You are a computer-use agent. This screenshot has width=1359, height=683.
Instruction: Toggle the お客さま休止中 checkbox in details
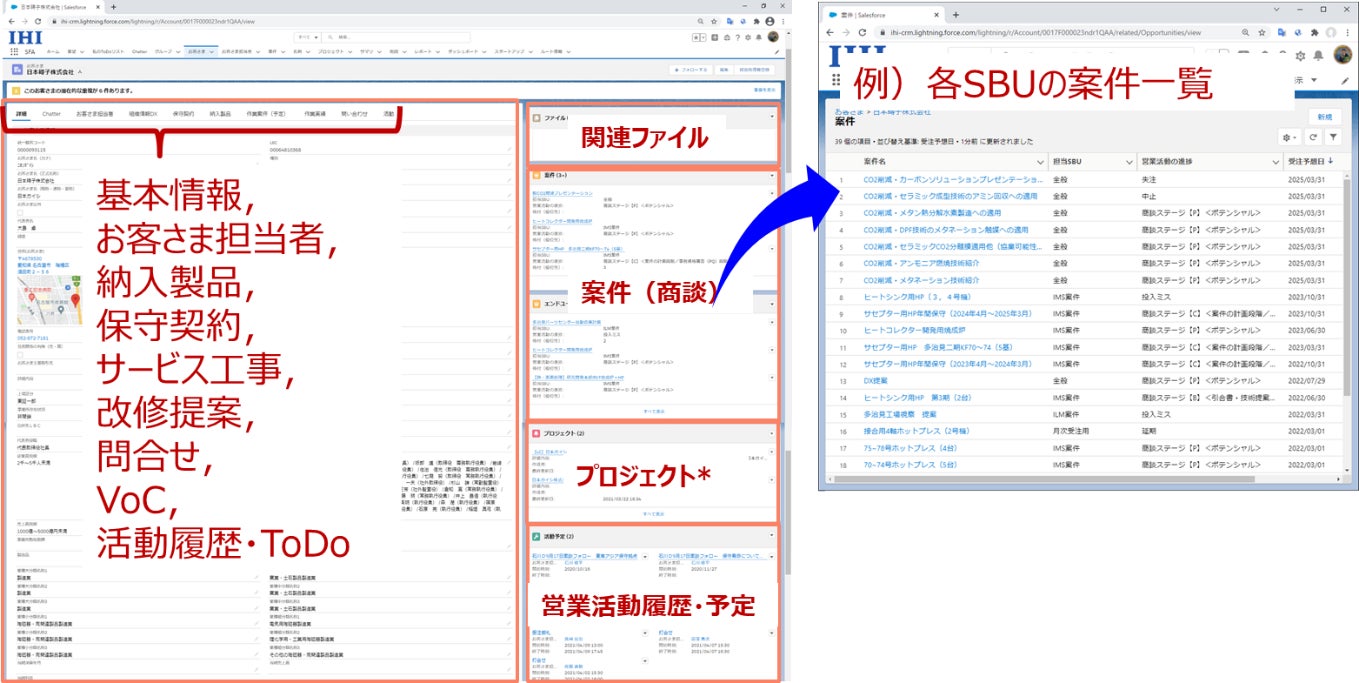click(x=21, y=213)
